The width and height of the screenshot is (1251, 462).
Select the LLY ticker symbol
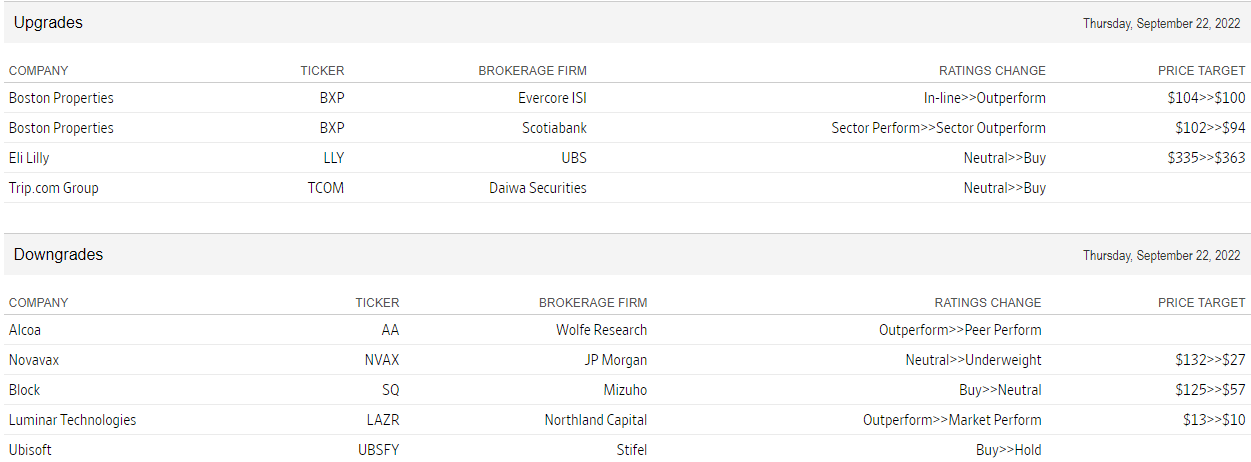point(334,158)
